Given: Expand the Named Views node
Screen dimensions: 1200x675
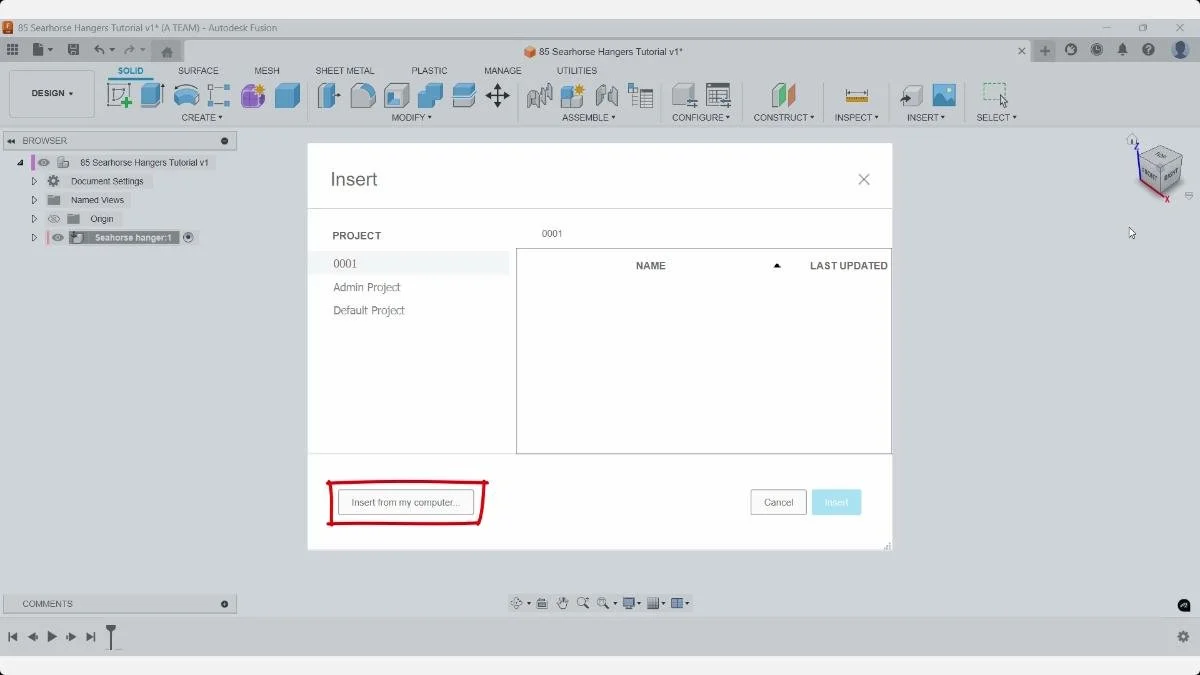Looking at the screenshot, I should pos(34,200).
